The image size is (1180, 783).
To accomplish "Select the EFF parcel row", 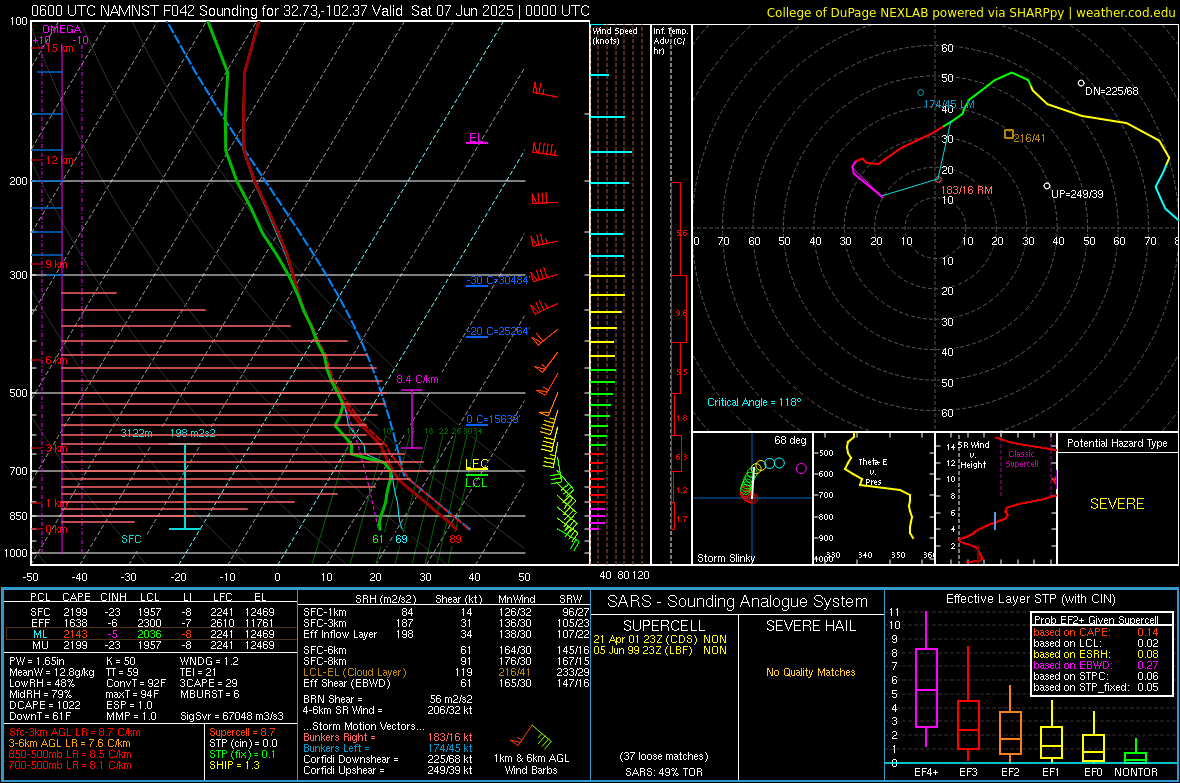I will click(x=152, y=623).
